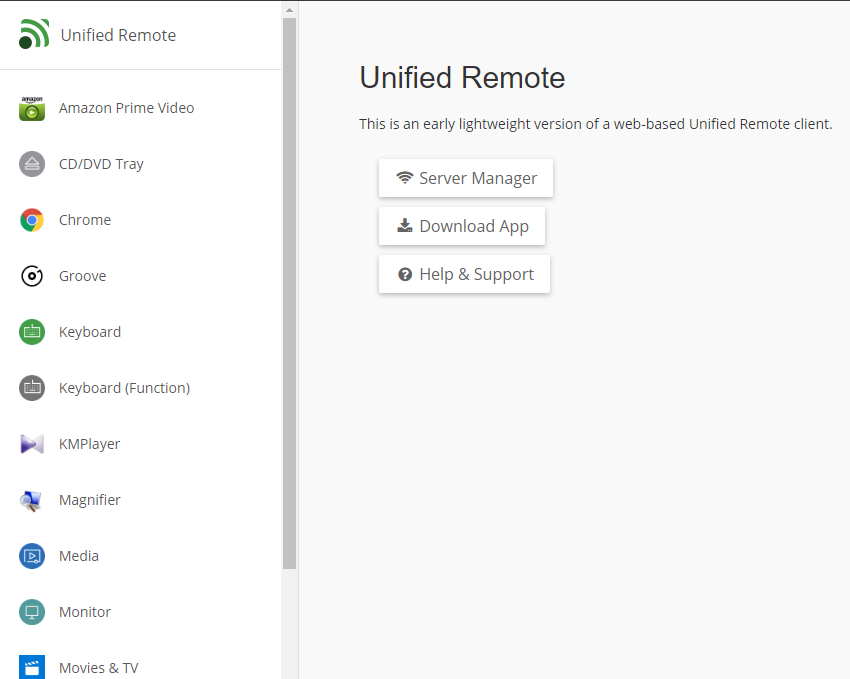Viewport: 850px width, 679px height.
Task: Click the sidebar scrollbar up arrow
Action: (289, 10)
